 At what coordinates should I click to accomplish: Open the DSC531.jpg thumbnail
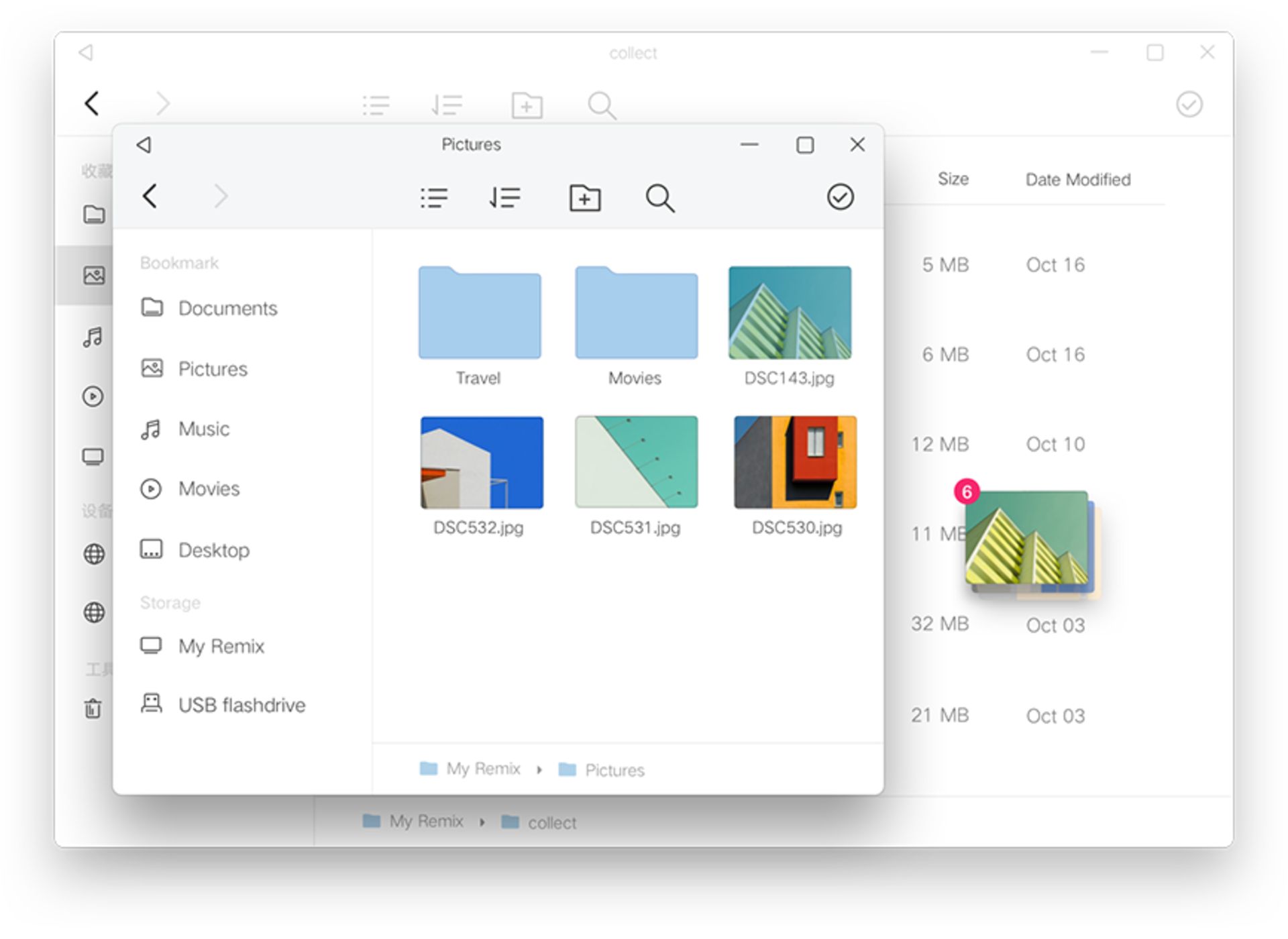pos(635,462)
